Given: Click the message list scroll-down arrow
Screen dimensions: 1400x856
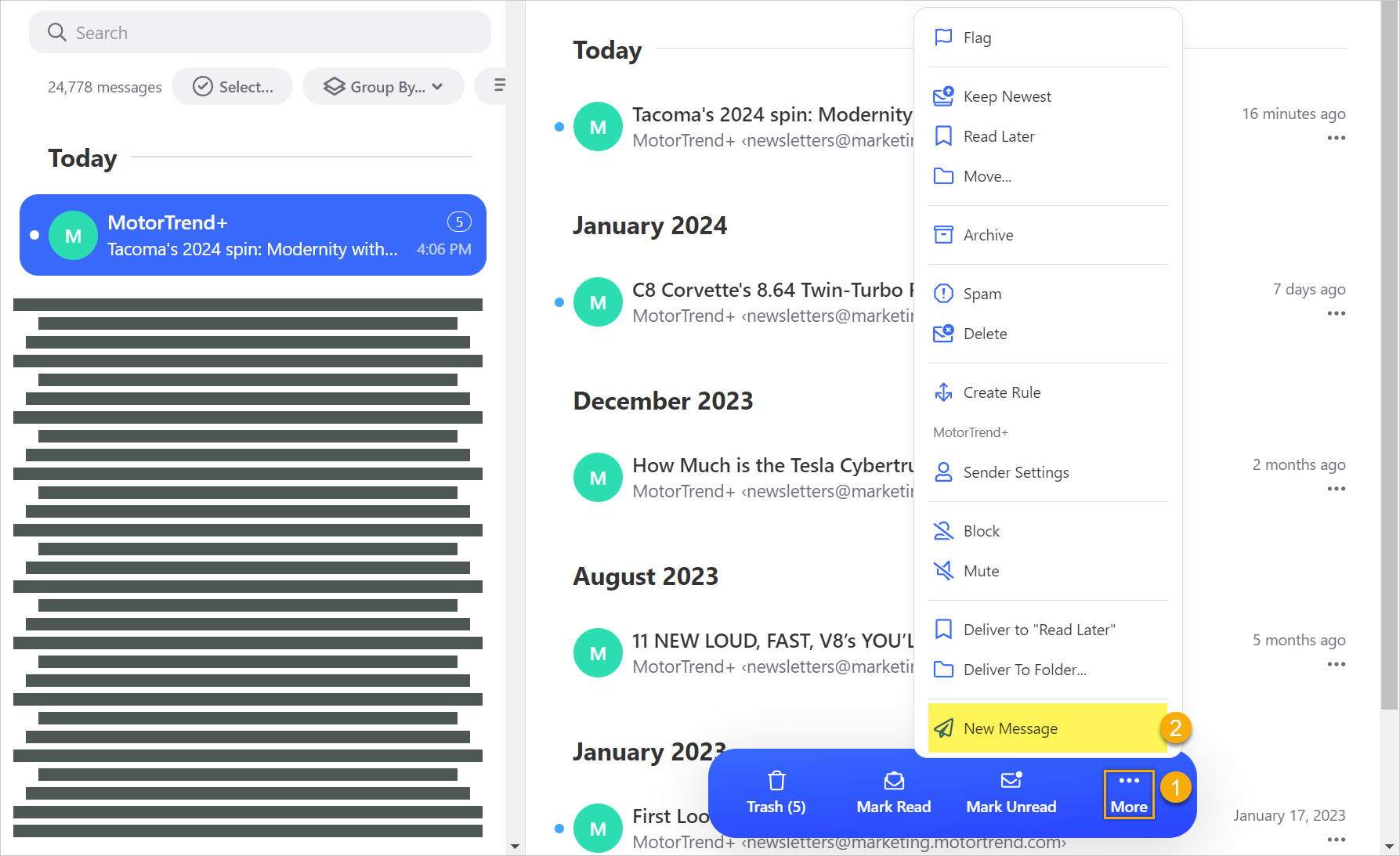Looking at the screenshot, I should (x=515, y=847).
